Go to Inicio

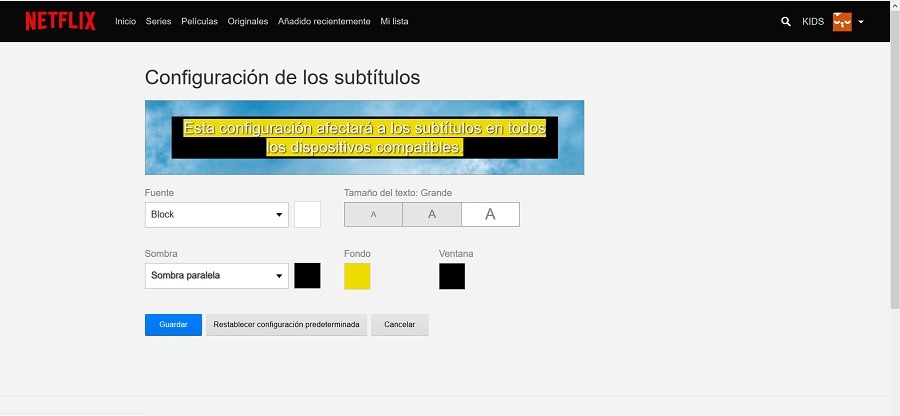point(125,21)
